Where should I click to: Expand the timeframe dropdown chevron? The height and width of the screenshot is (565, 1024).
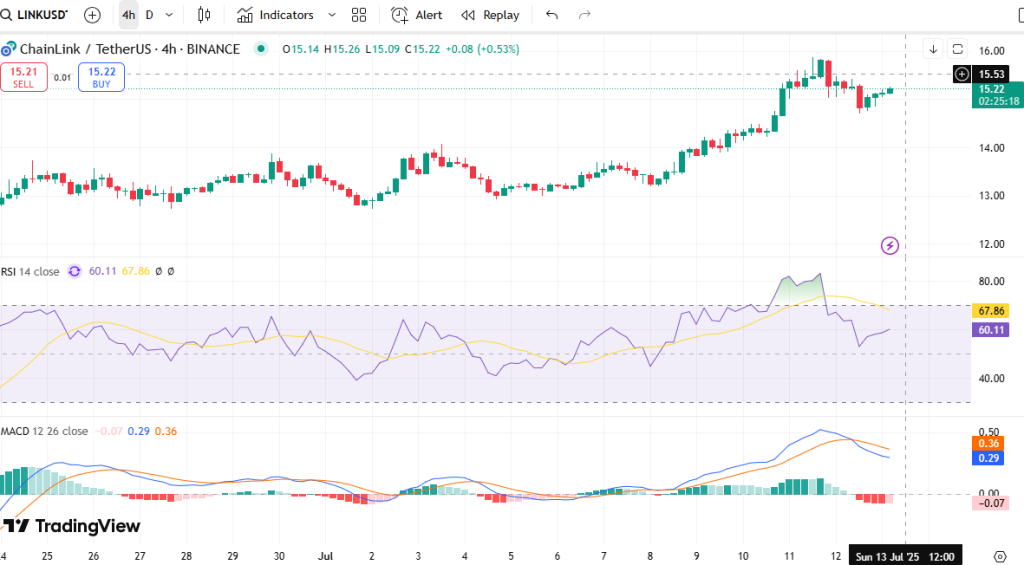(170, 15)
